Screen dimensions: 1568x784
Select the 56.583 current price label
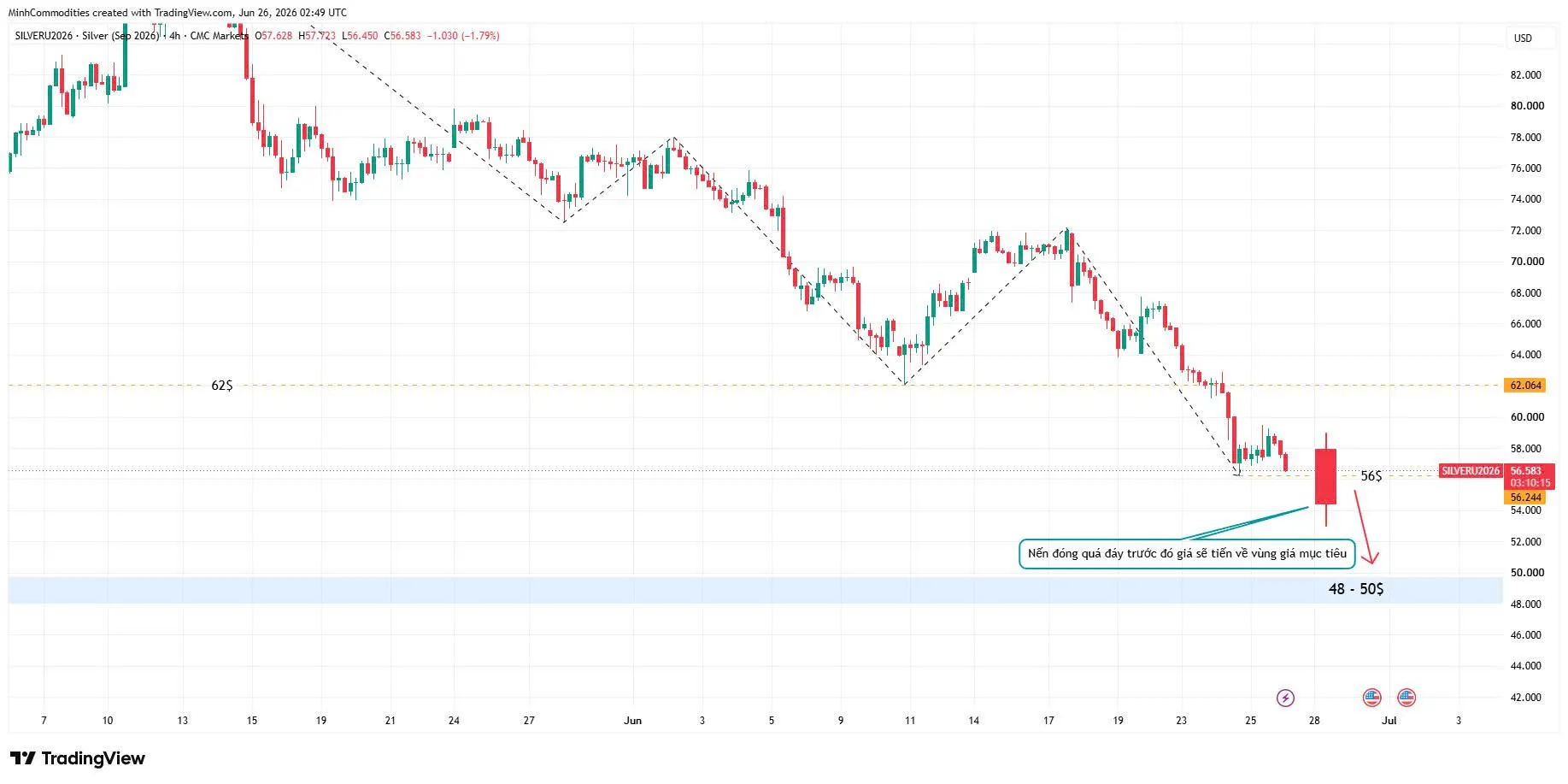(x=1527, y=471)
